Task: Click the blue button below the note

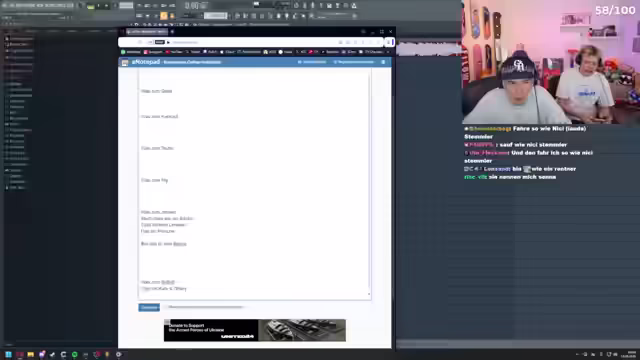Action: click(149, 307)
